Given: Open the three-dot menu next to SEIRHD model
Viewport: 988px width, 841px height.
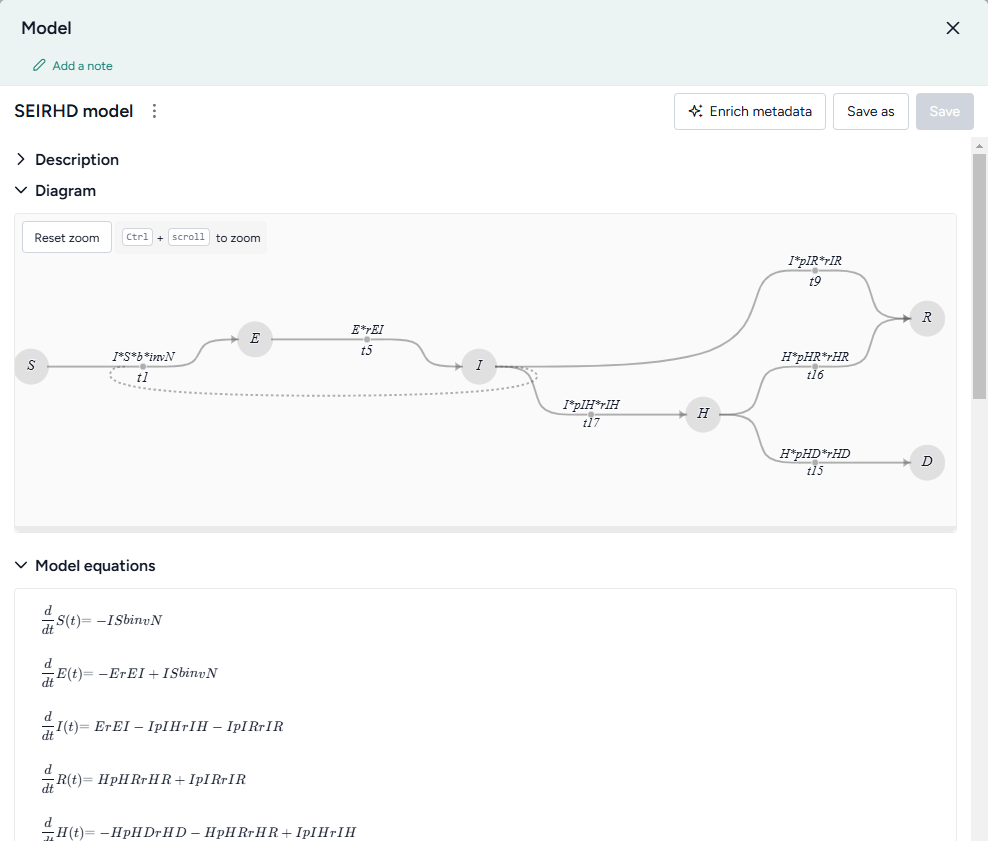Looking at the screenshot, I should click(x=154, y=111).
